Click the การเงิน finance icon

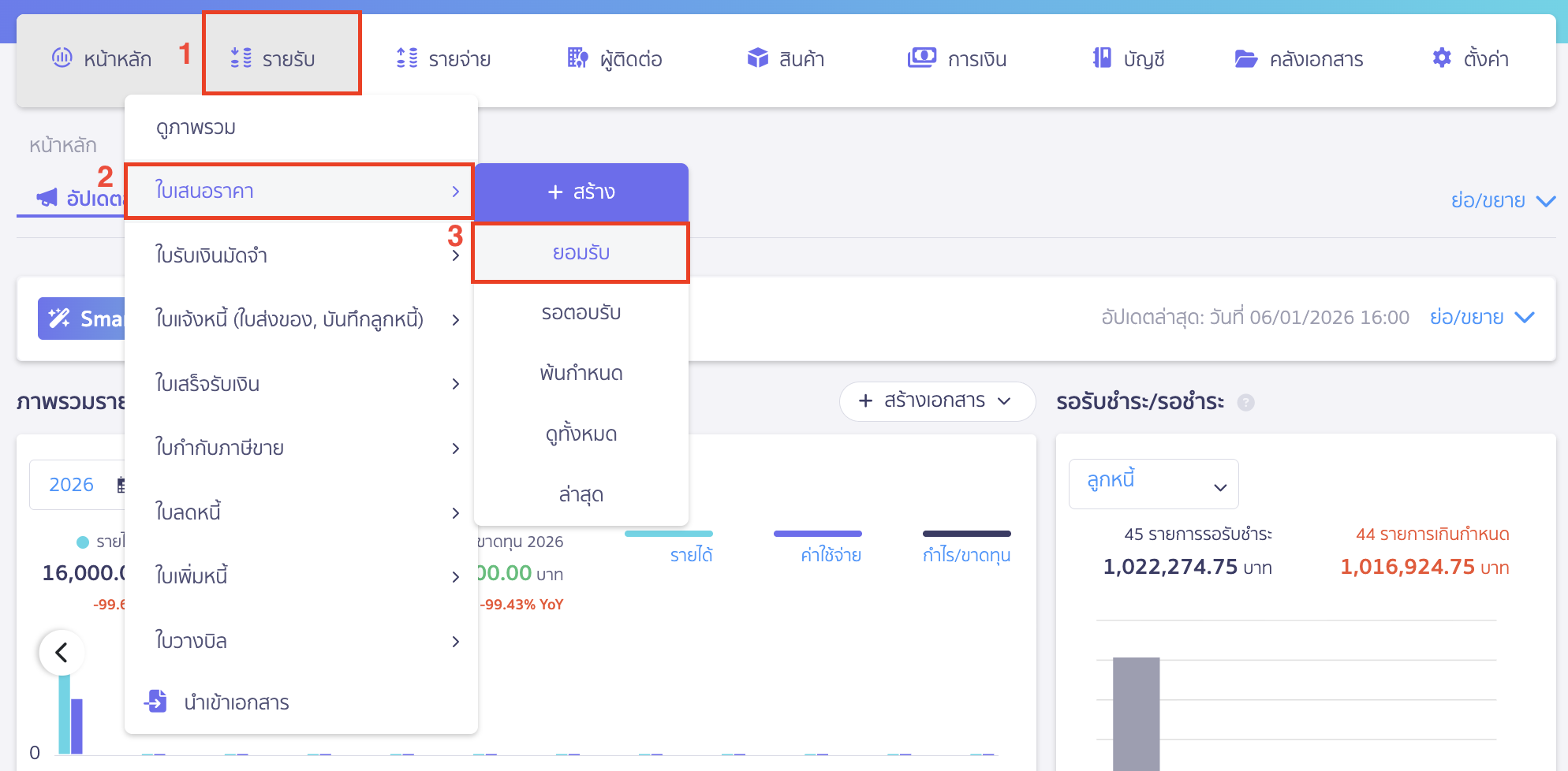[920, 58]
